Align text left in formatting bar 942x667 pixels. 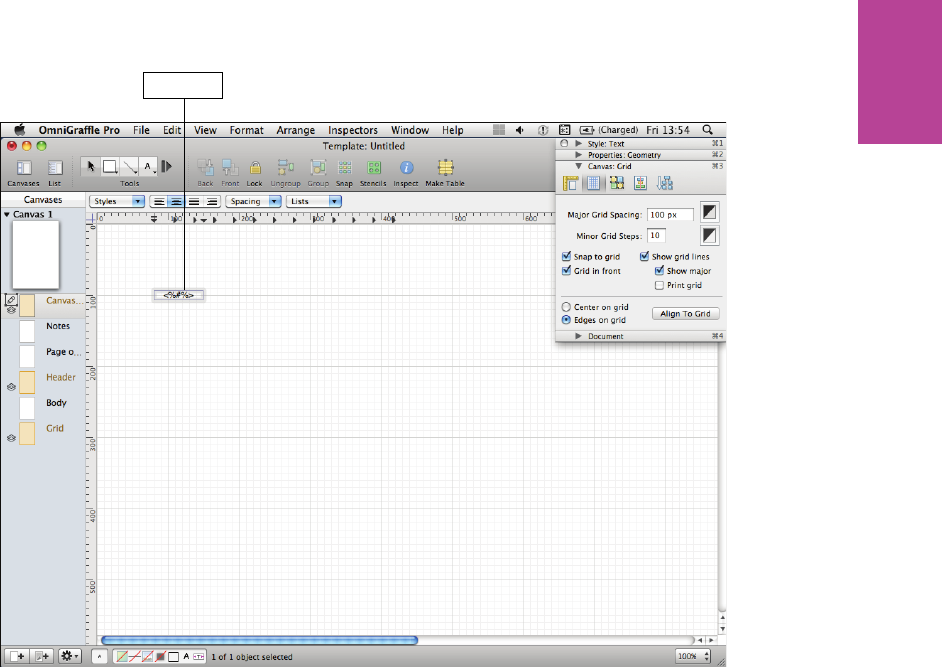[x=159, y=202]
